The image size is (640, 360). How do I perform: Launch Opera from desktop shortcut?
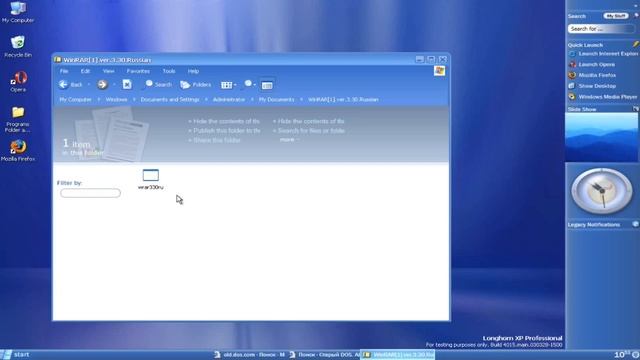[x=18, y=81]
